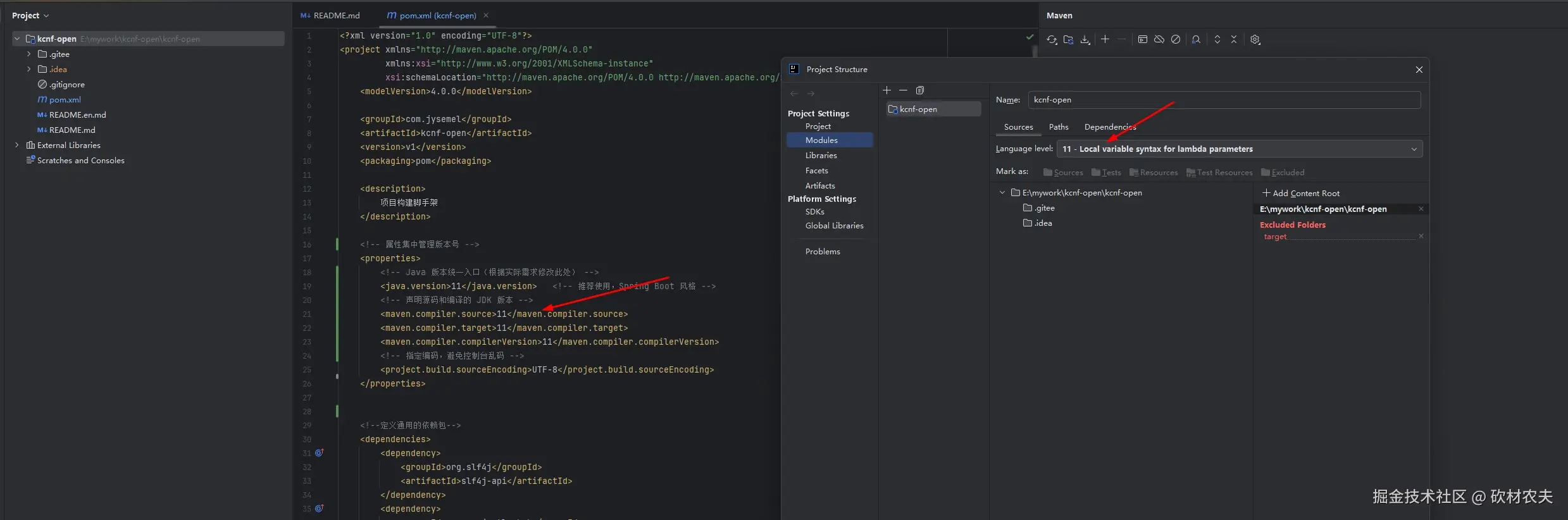The image size is (1568, 520).
Task: Open the Language level dropdown
Action: 1240,149
